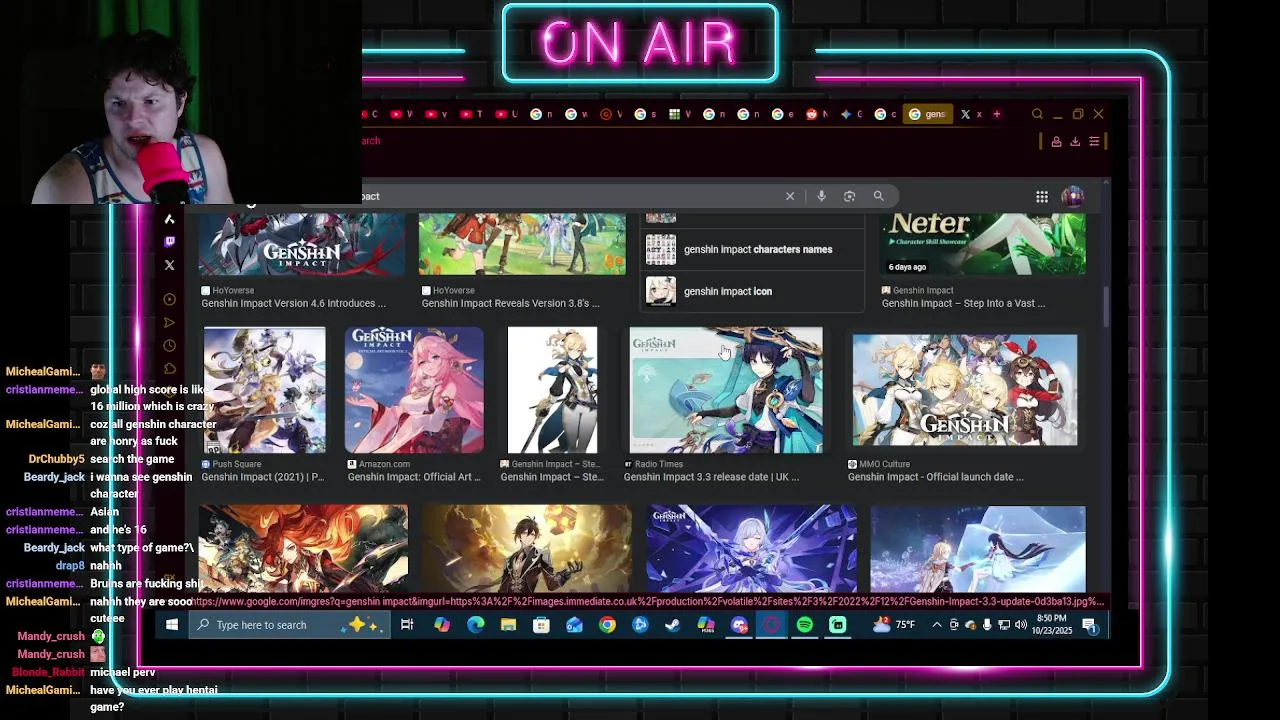This screenshot has height=720, width=1280.
Task: Open 'Genshin Impact 3.3 release date' caption link
Action: click(x=711, y=477)
